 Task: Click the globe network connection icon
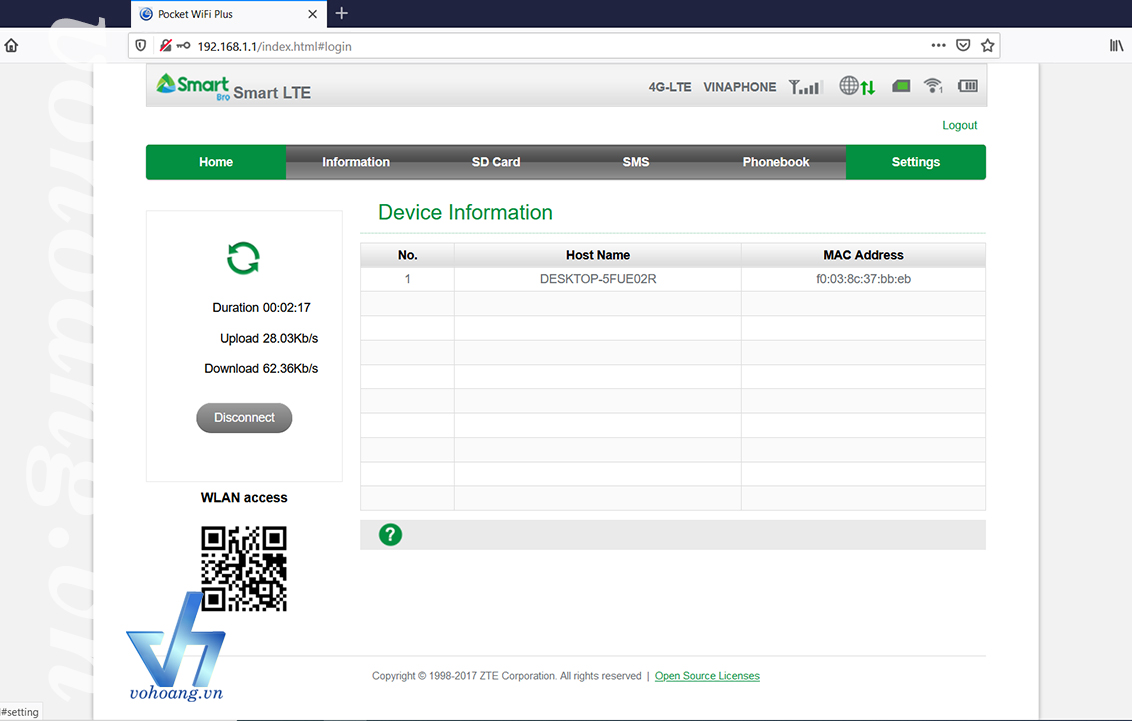point(857,86)
